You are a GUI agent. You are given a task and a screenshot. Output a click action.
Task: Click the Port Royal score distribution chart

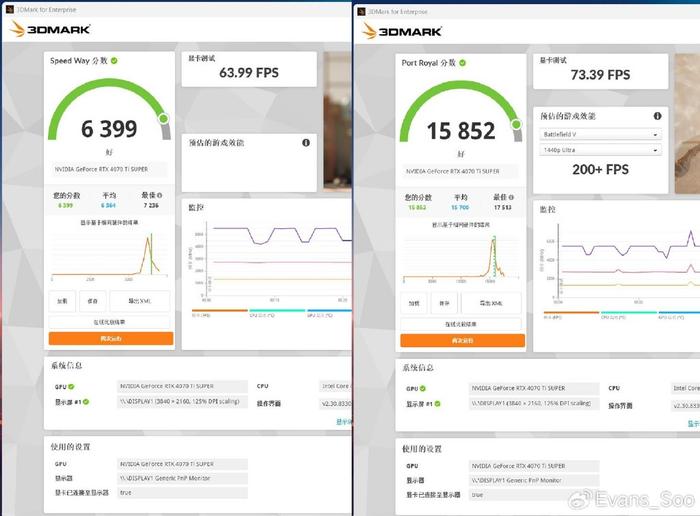pyautogui.click(x=461, y=258)
